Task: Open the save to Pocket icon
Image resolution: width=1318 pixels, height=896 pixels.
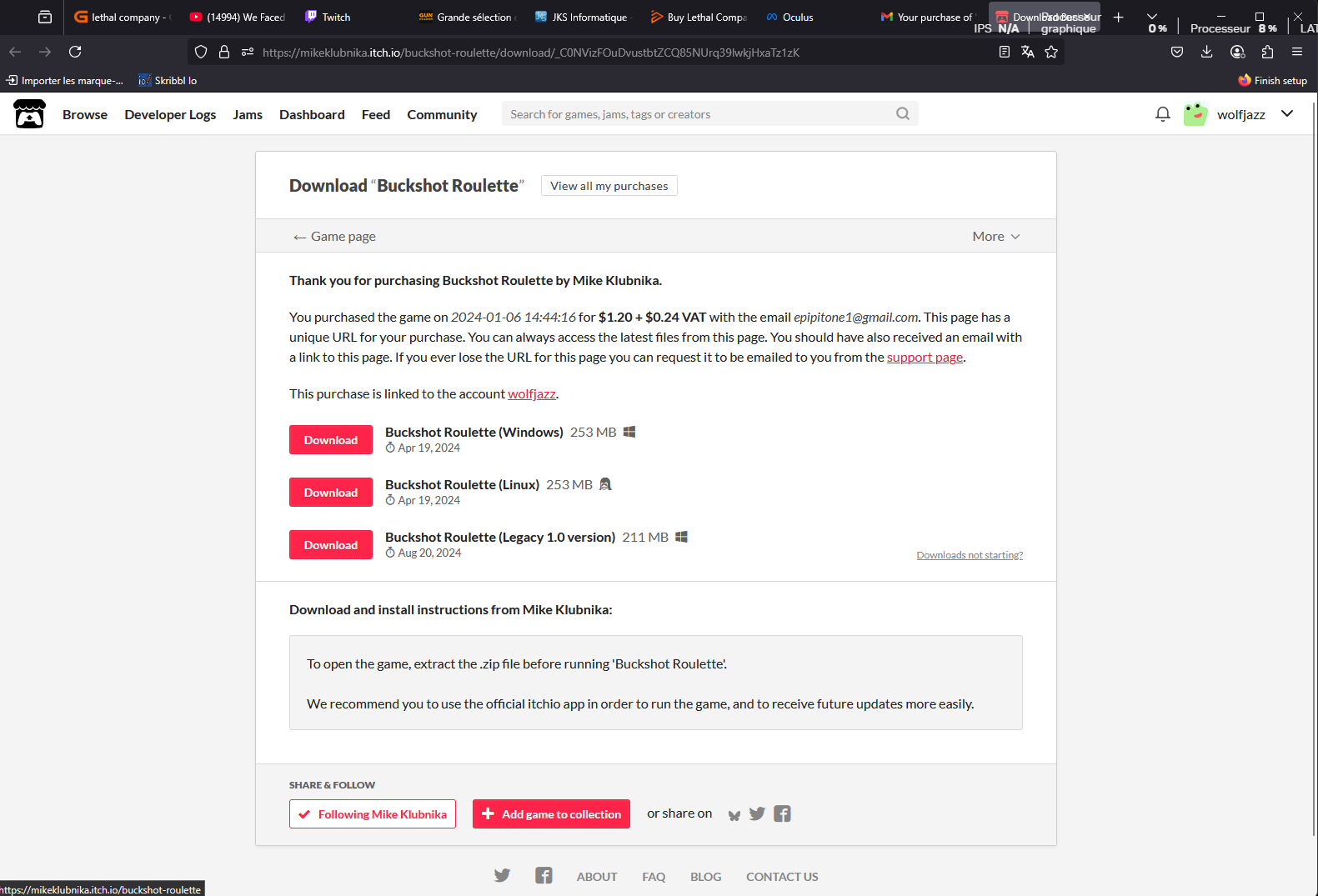Action: pyautogui.click(x=1177, y=52)
